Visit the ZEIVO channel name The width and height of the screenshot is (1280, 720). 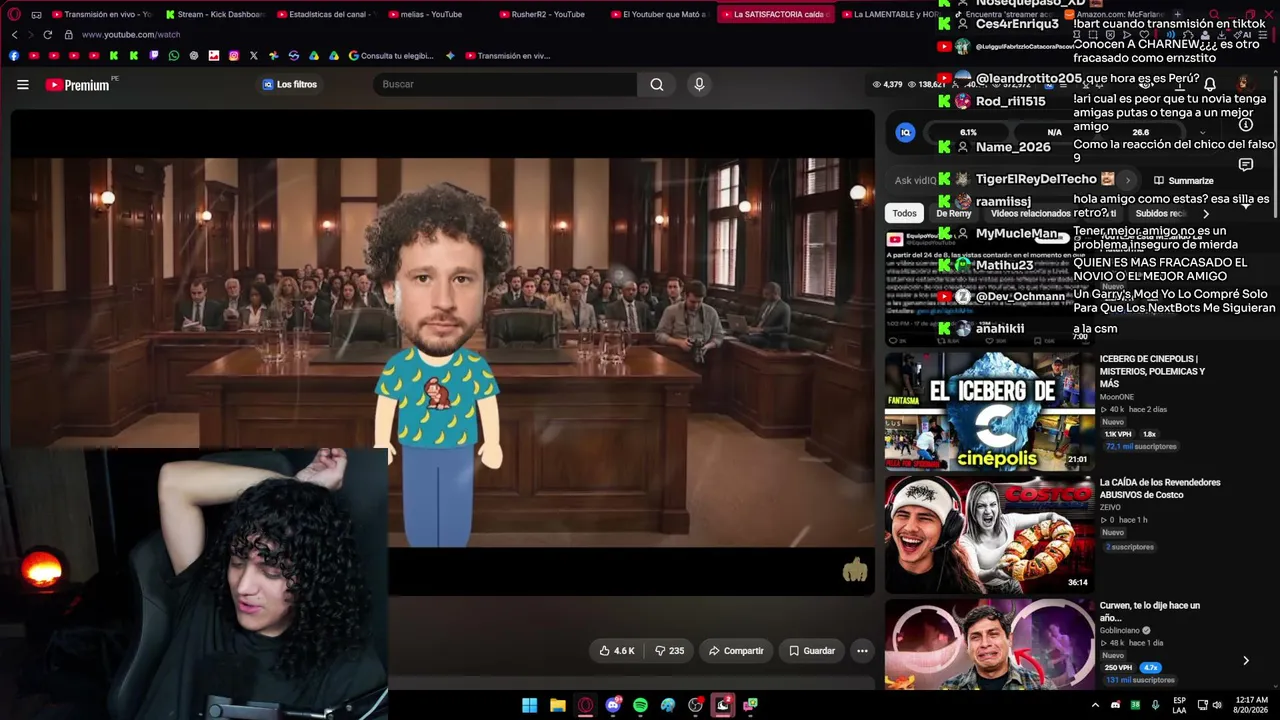[1110, 507]
